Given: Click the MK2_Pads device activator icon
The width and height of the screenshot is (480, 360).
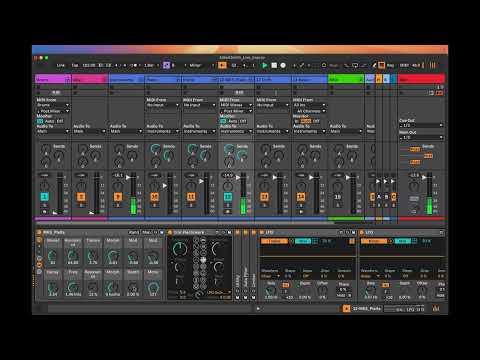Looking at the screenshot, I should tap(39, 232).
